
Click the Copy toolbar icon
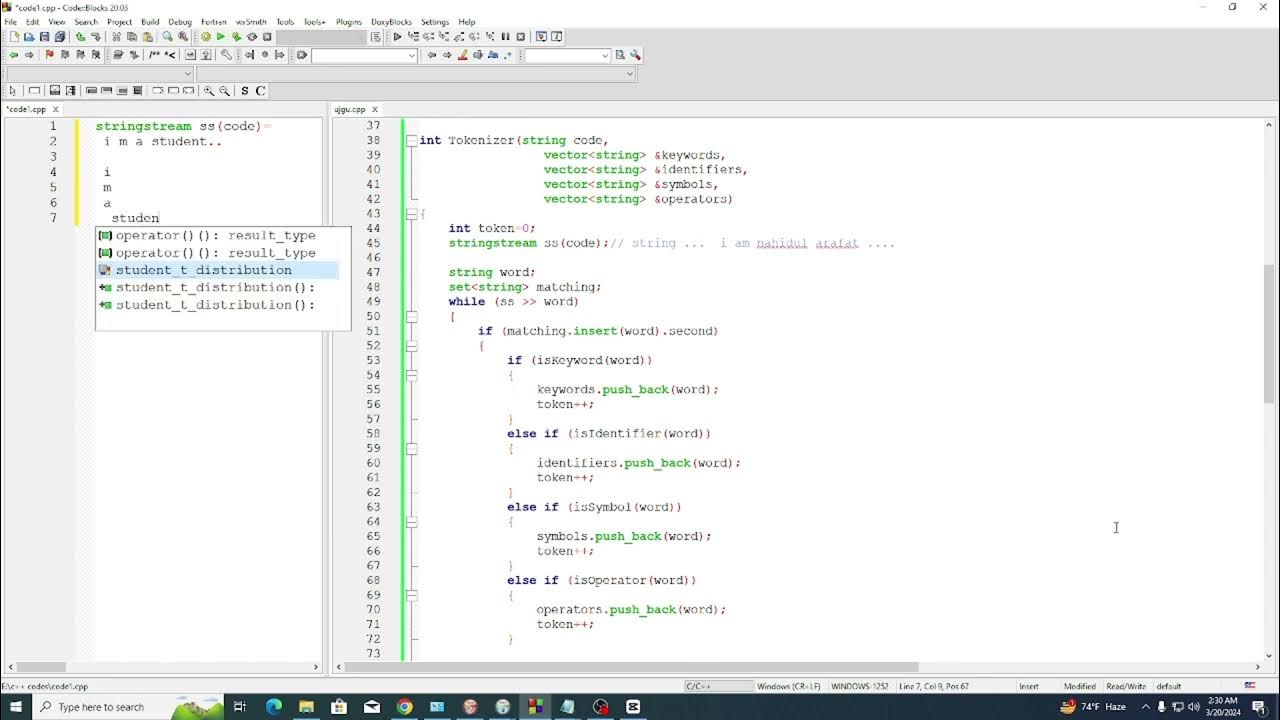coord(132,37)
